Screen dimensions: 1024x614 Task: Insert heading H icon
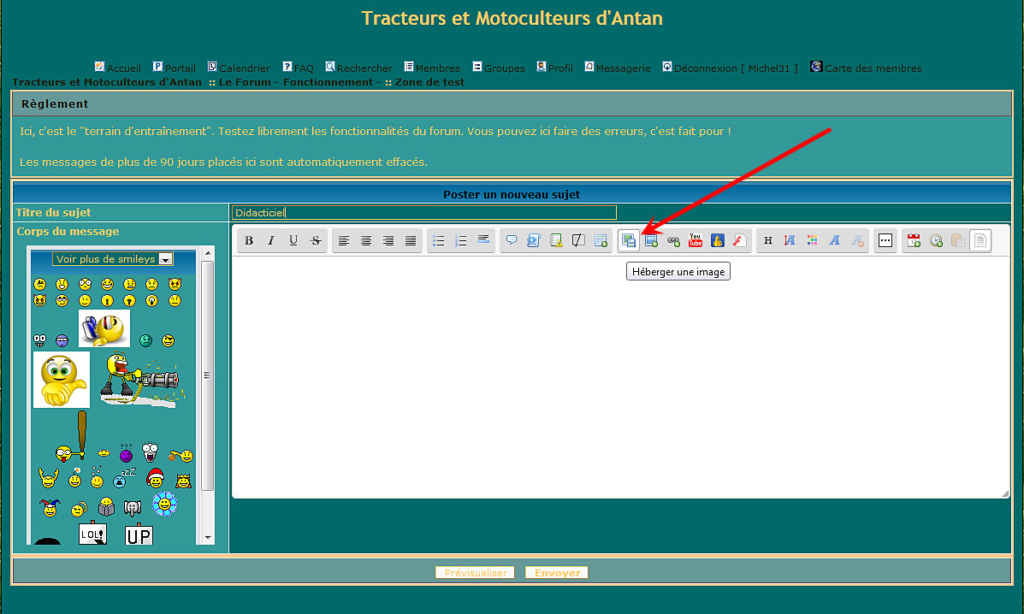coord(768,240)
